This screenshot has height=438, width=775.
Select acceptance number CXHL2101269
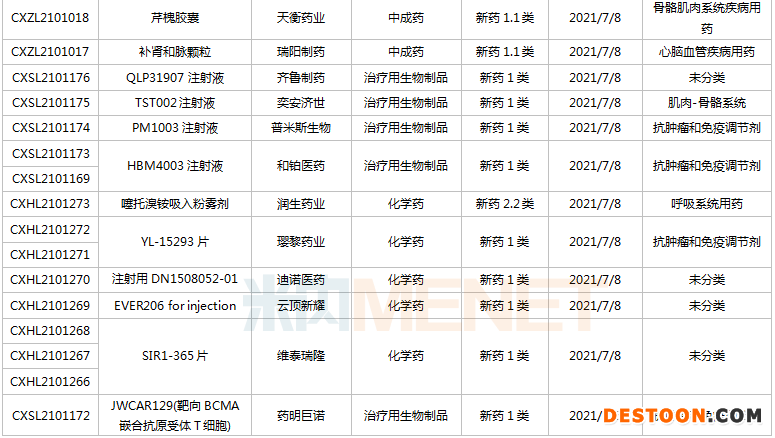tap(50, 306)
